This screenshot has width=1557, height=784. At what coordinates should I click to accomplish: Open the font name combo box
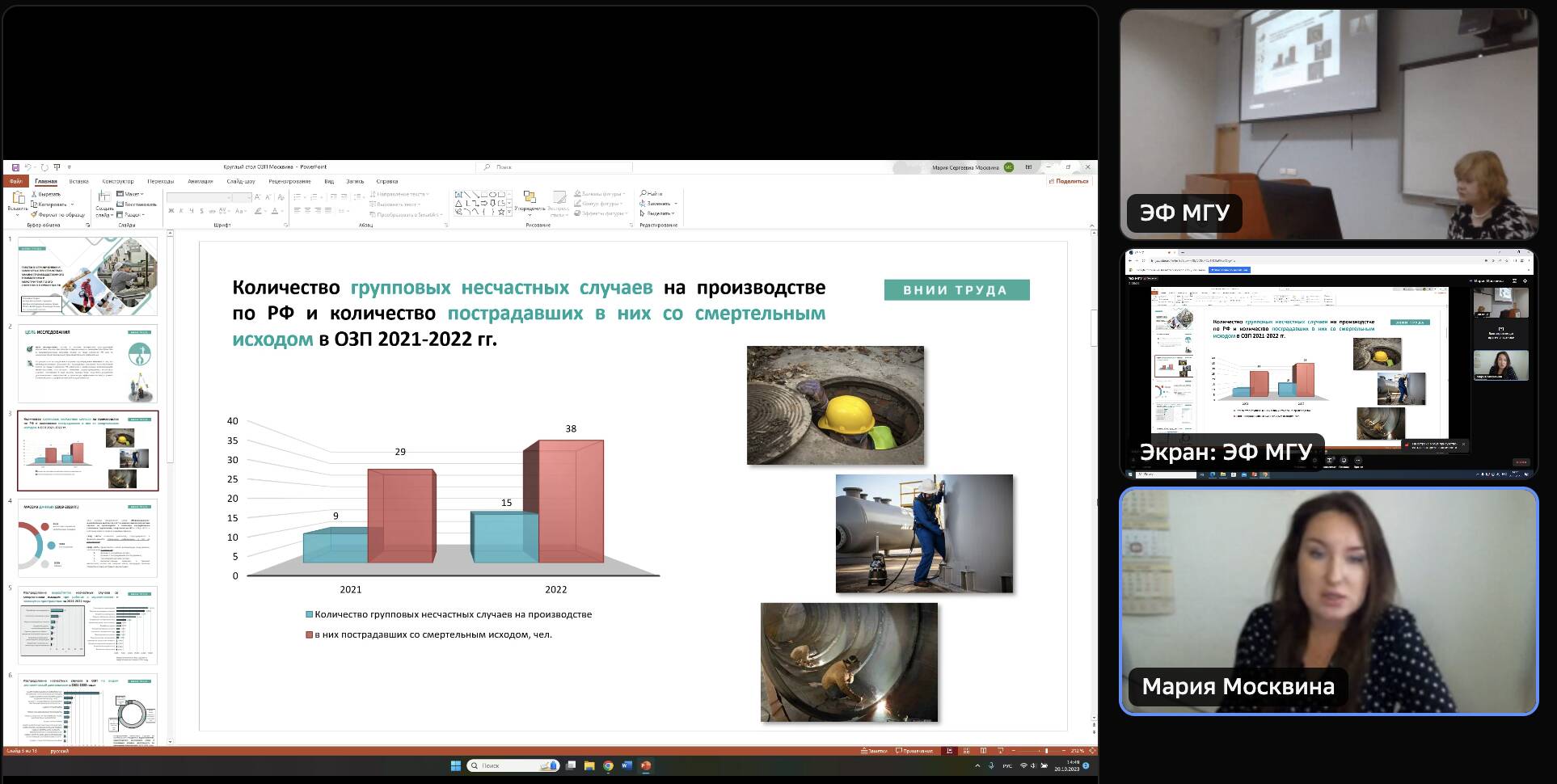[x=200, y=197]
